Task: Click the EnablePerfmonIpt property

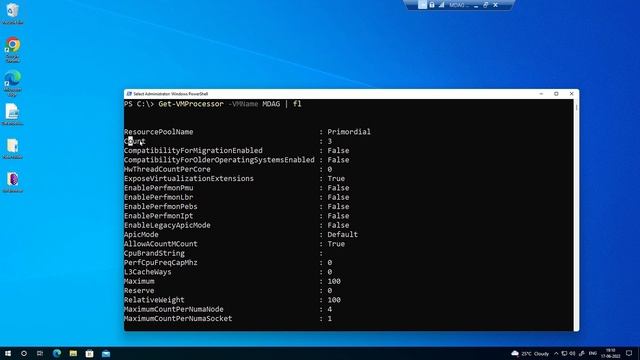Action: 158,216
